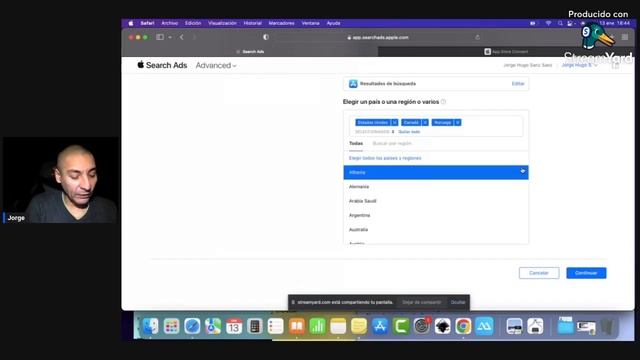Open Maps from the dock

coord(213,326)
